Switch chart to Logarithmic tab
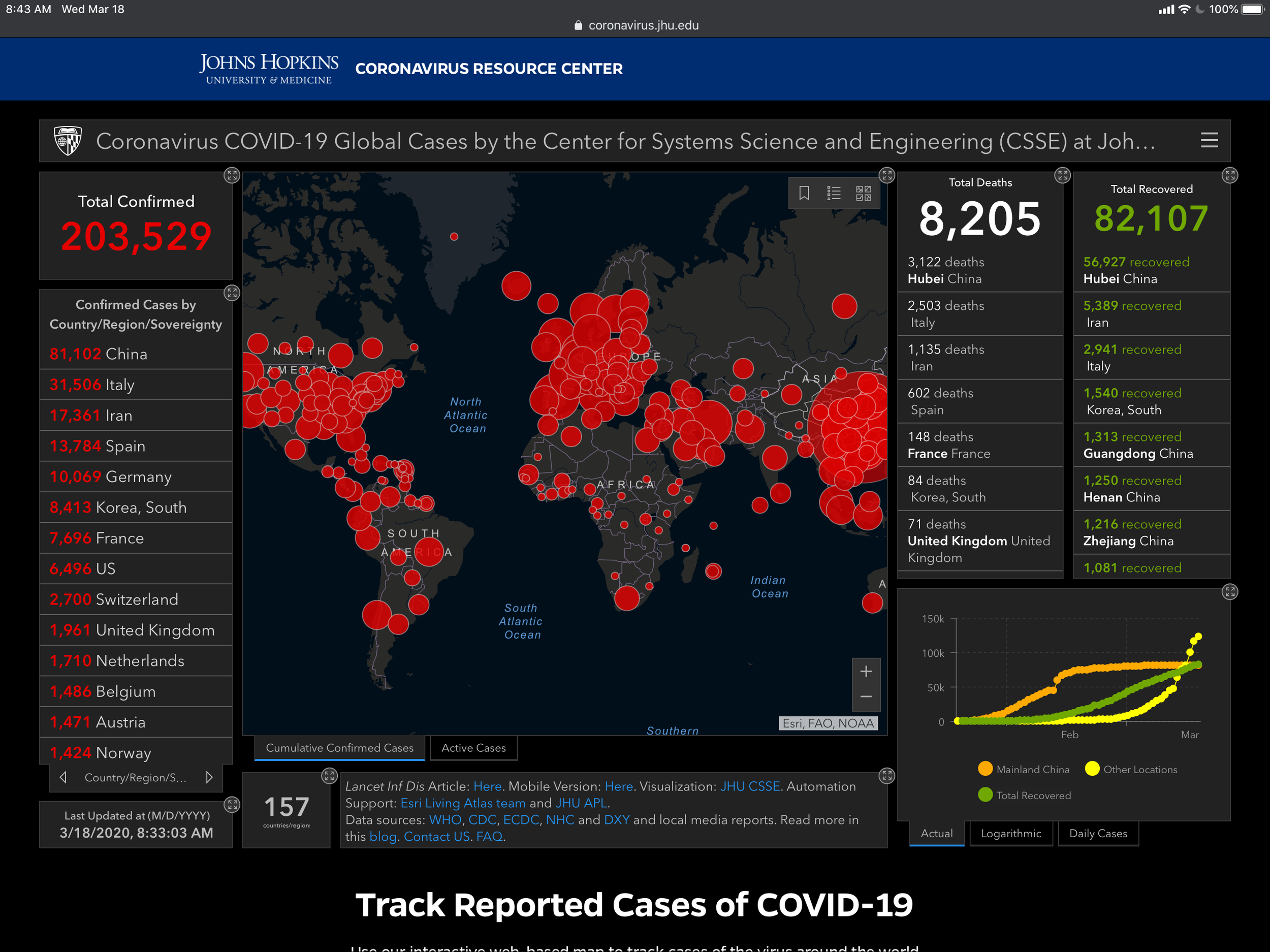Screen dimensions: 1270x952 click(x=1010, y=833)
